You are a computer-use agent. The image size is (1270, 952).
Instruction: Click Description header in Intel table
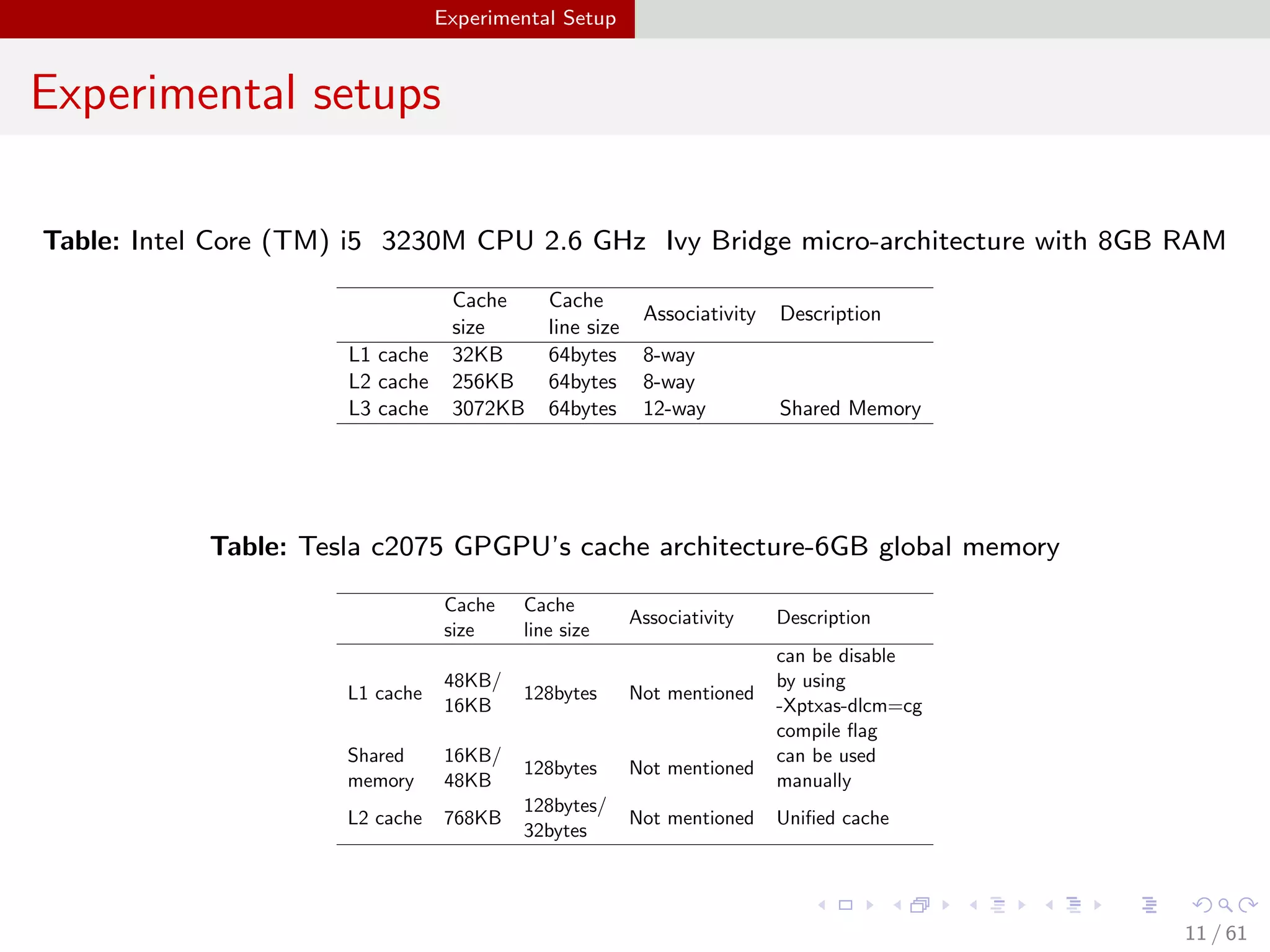pos(830,314)
